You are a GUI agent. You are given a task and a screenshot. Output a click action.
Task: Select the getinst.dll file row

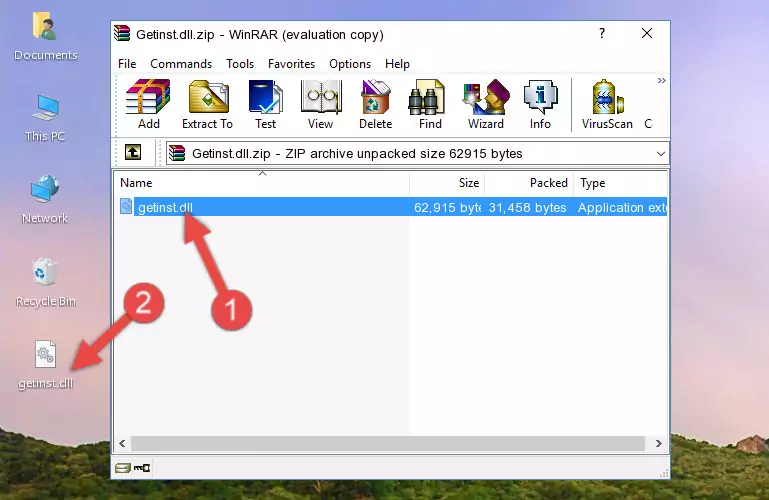(391, 207)
